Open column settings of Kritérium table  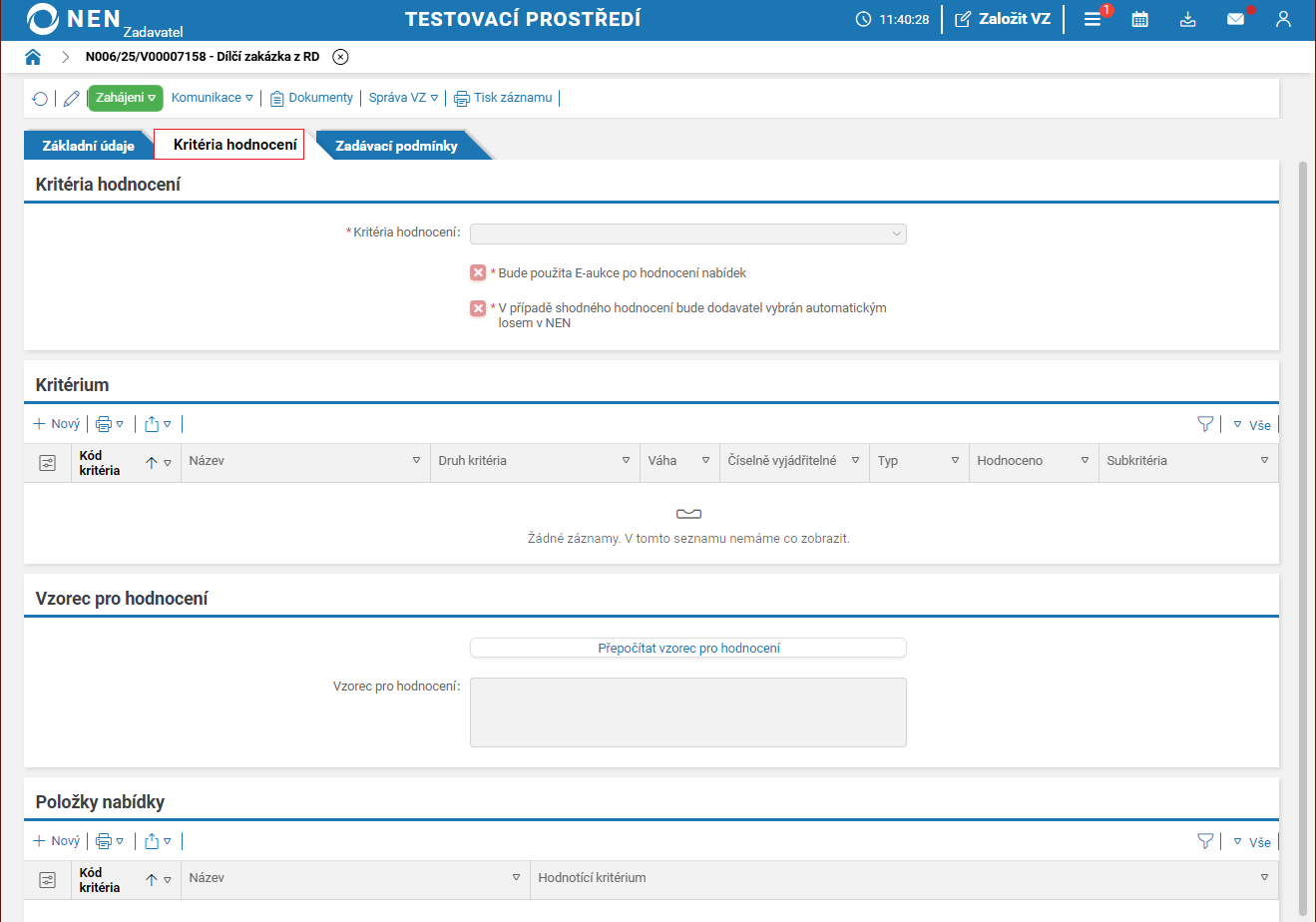coord(47,463)
